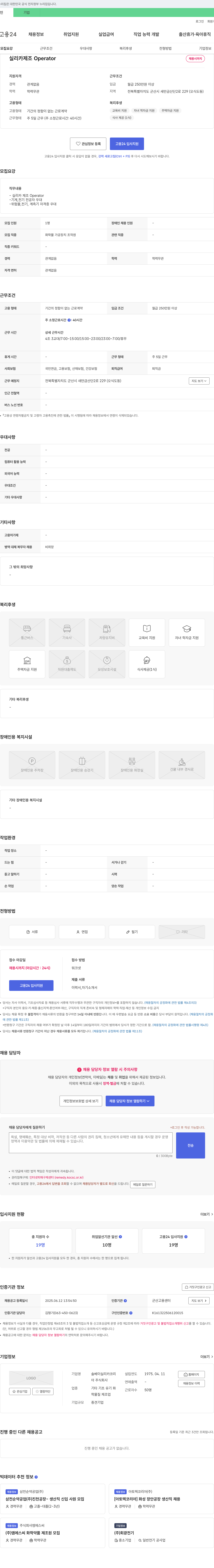Click the 면접 selection step
This screenshot has height=1568, width=214.
tap(82, 932)
